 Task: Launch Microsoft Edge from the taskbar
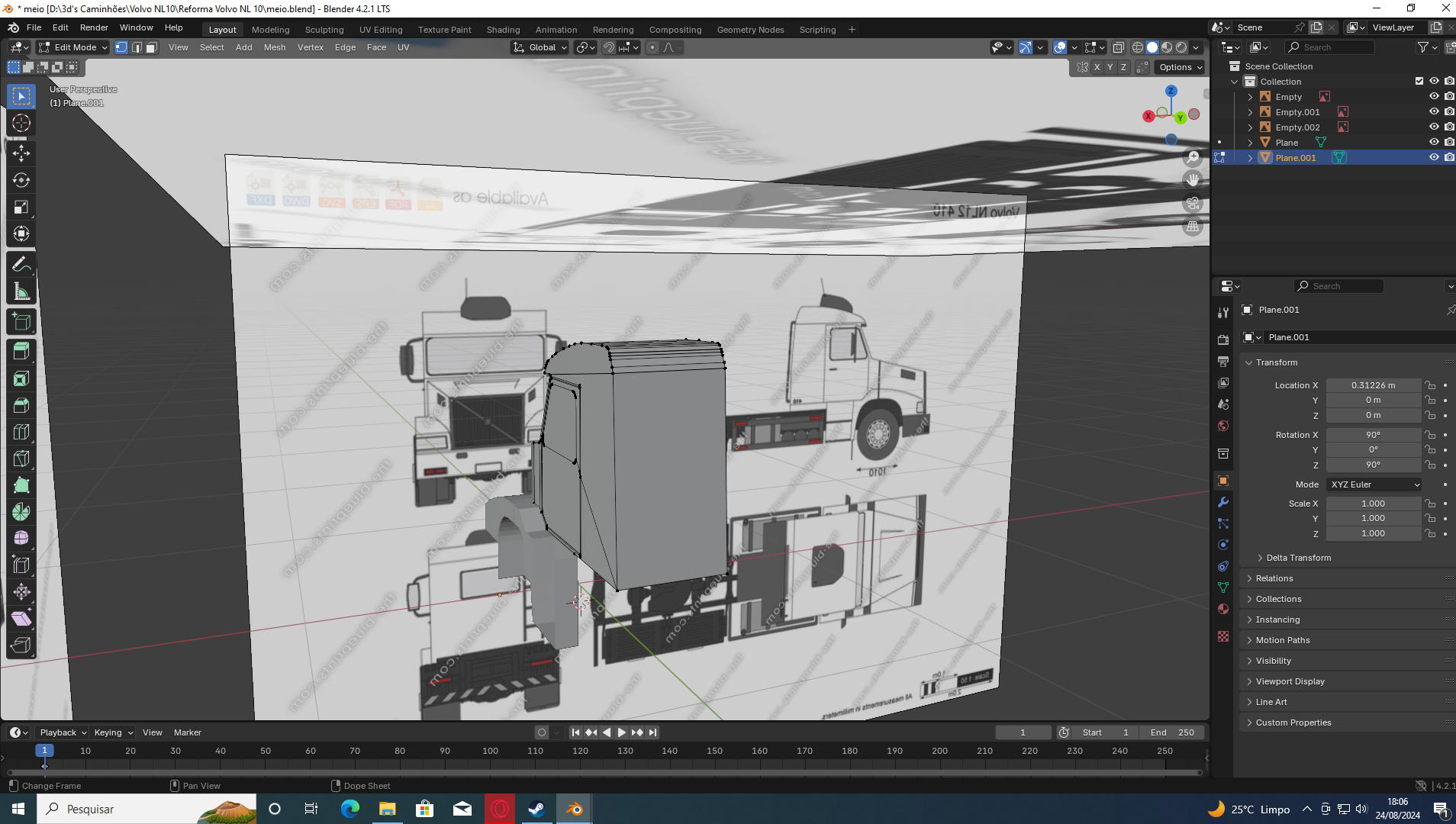(350, 809)
